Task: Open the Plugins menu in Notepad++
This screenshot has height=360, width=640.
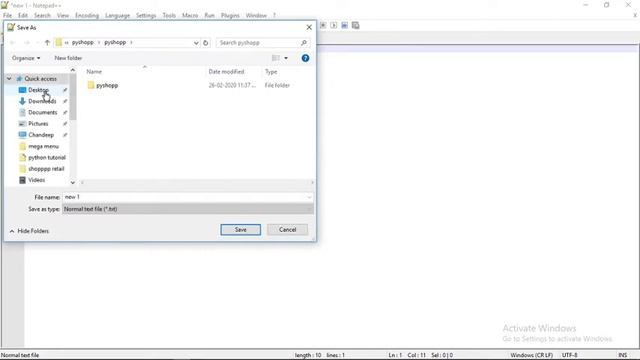Action: click(x=230, y=16)
